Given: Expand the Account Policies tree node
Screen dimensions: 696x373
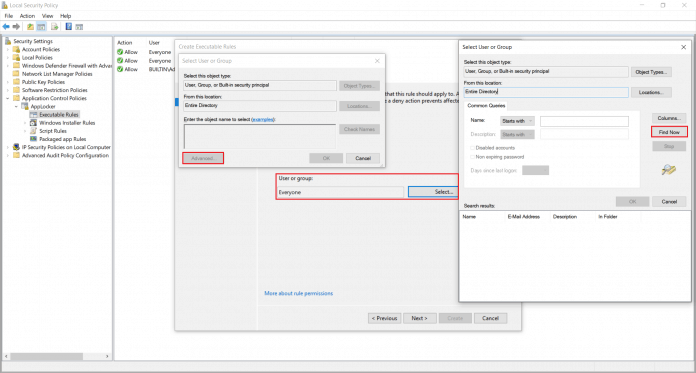Looking at the screenshot, I should coord(8,49).
